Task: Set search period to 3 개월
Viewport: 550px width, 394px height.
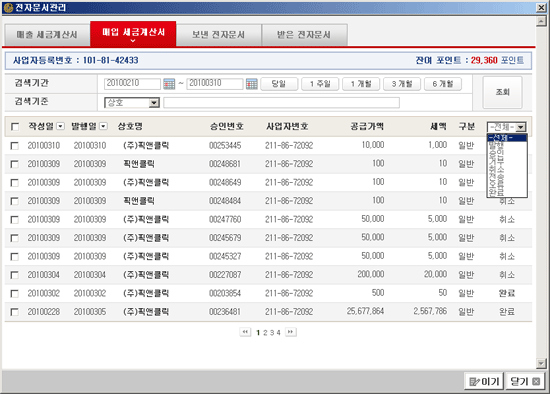Action: click(x=402, y=84)
